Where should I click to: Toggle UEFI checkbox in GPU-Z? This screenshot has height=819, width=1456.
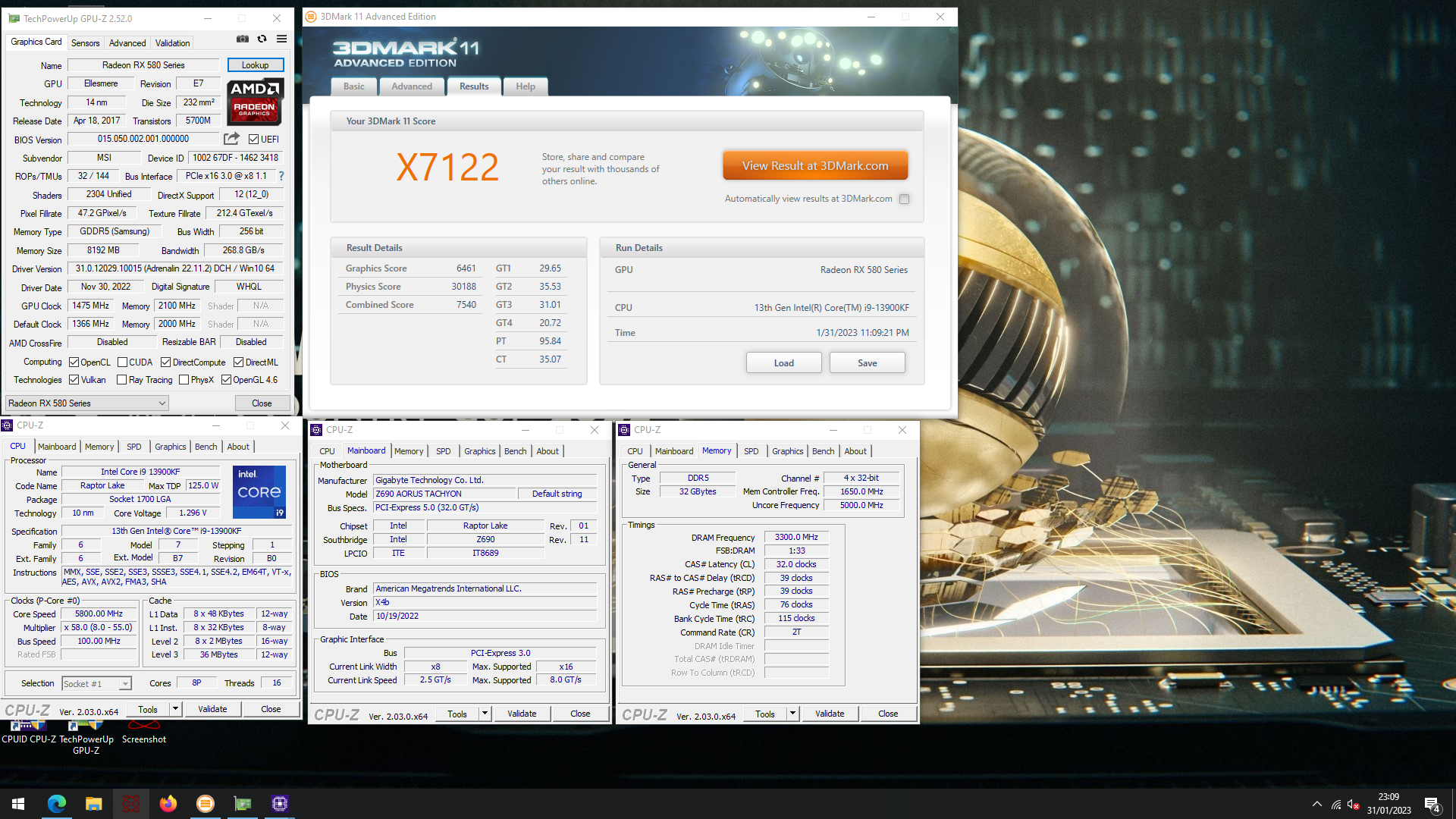(253, 140)
